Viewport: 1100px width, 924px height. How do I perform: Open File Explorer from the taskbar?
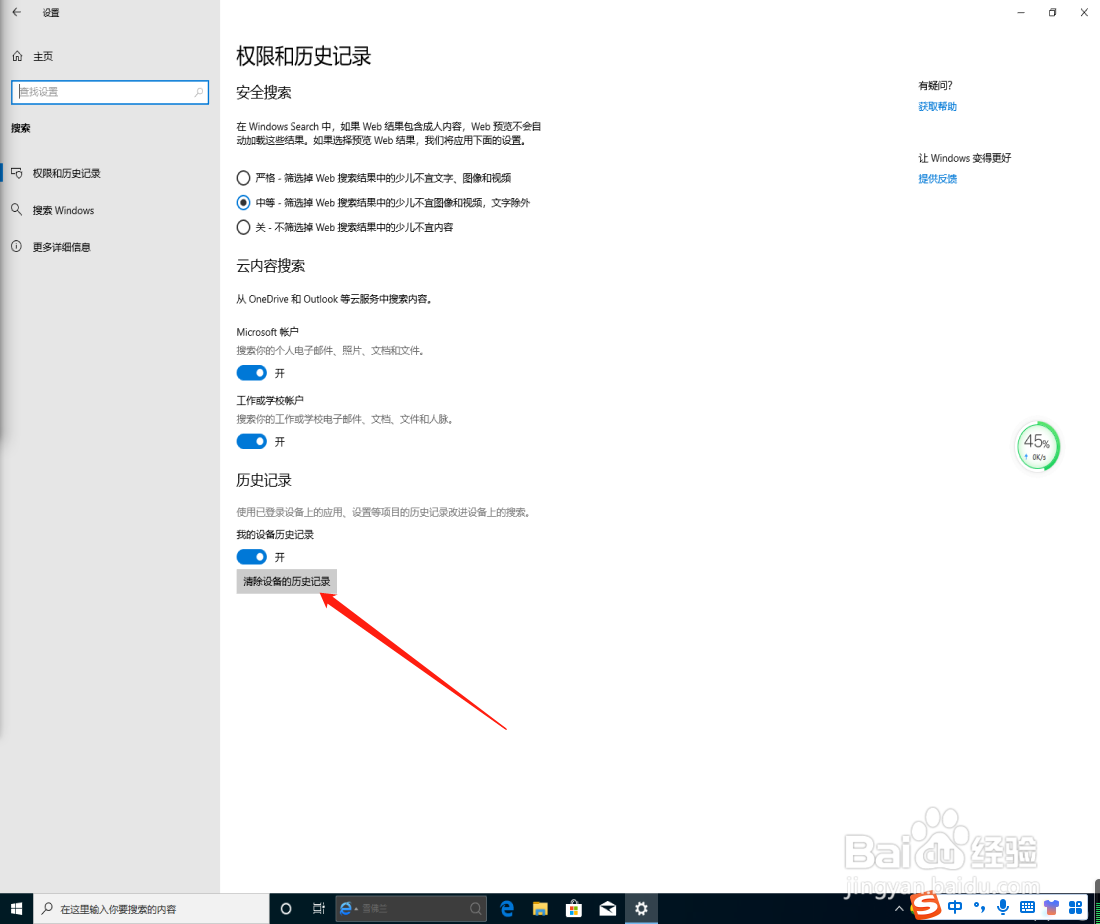(x=540, y=908)
